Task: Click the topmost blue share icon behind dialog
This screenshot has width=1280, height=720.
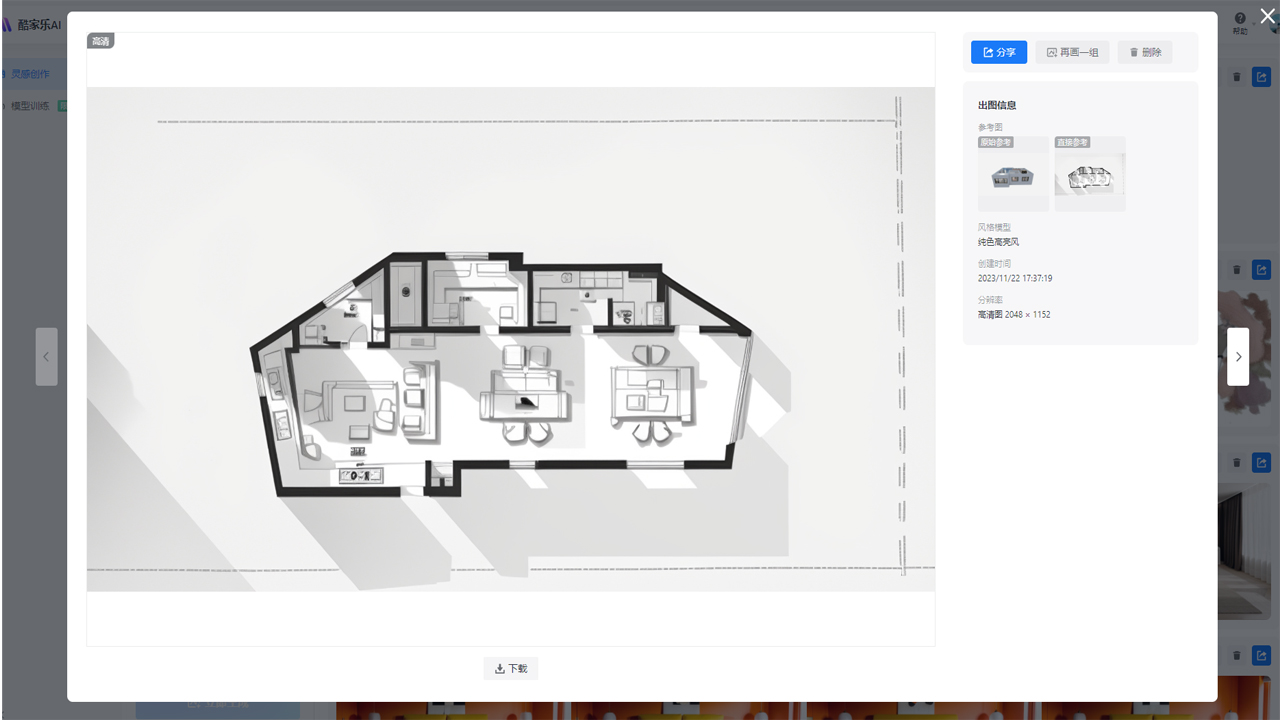Action: 1261,77
